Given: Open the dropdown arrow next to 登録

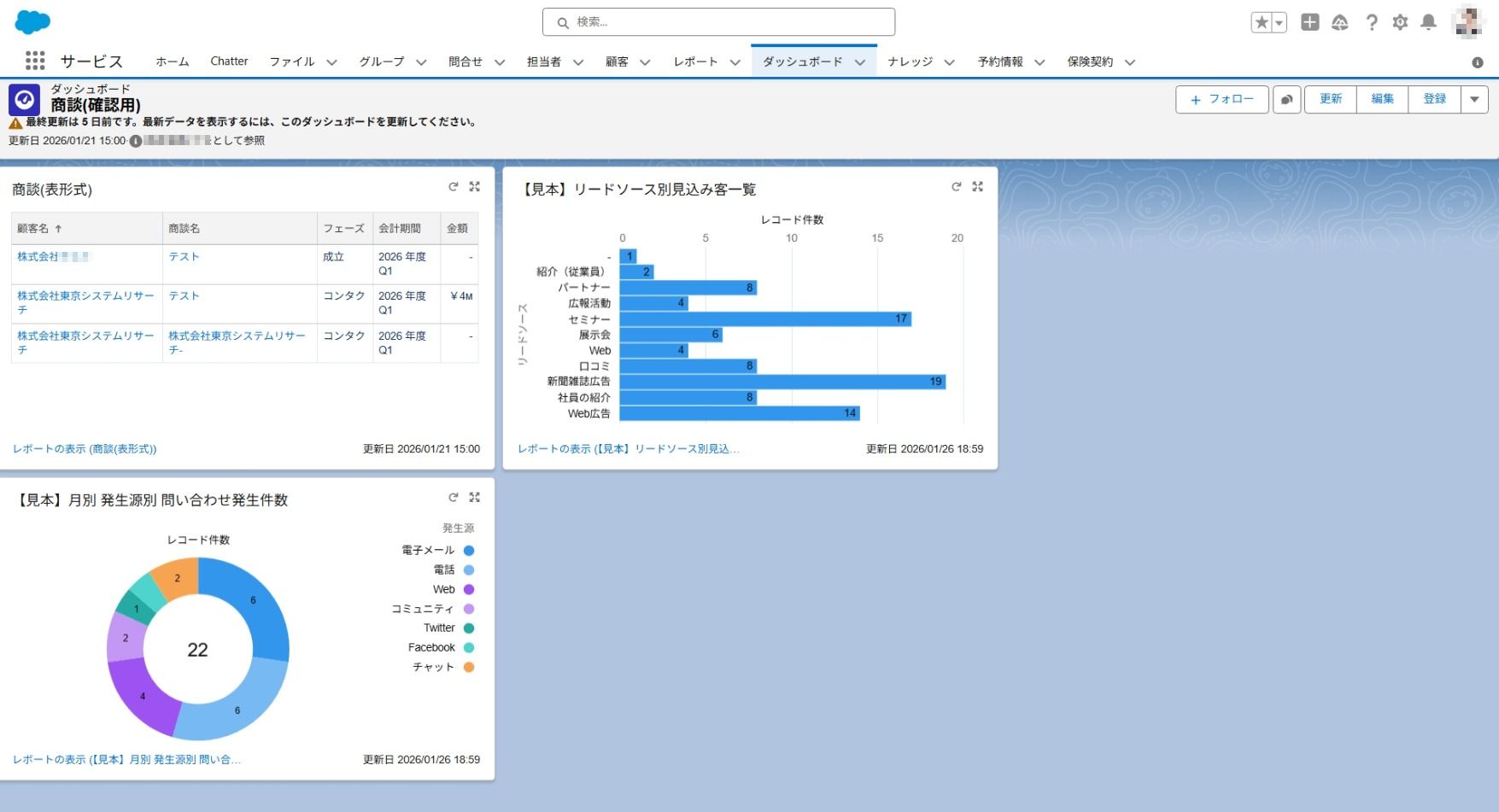Looking at the screenshot, I should tap(1474, 99).
